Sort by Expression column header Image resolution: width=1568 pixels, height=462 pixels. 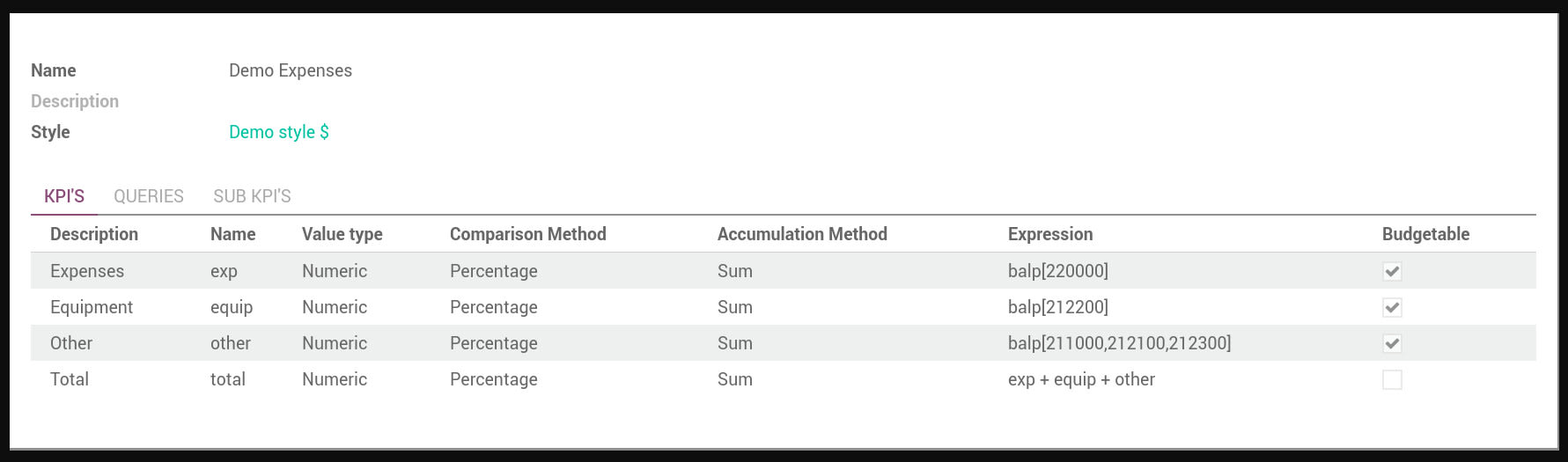point(1049,234)
